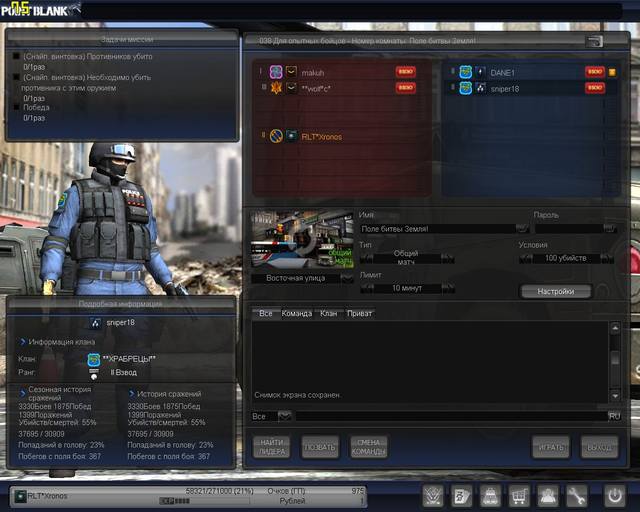Click the chat message input field
The width and height of the screenshot is (640, 512).
[451, 416]
